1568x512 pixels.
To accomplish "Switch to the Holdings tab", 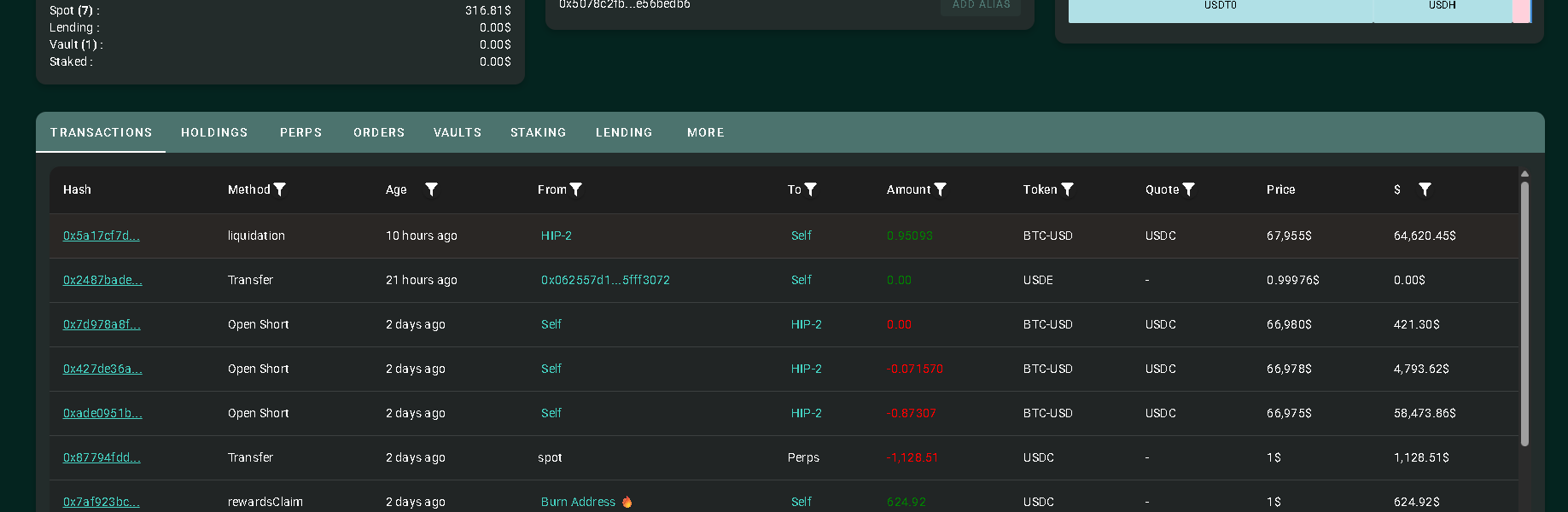I will 214,132.
